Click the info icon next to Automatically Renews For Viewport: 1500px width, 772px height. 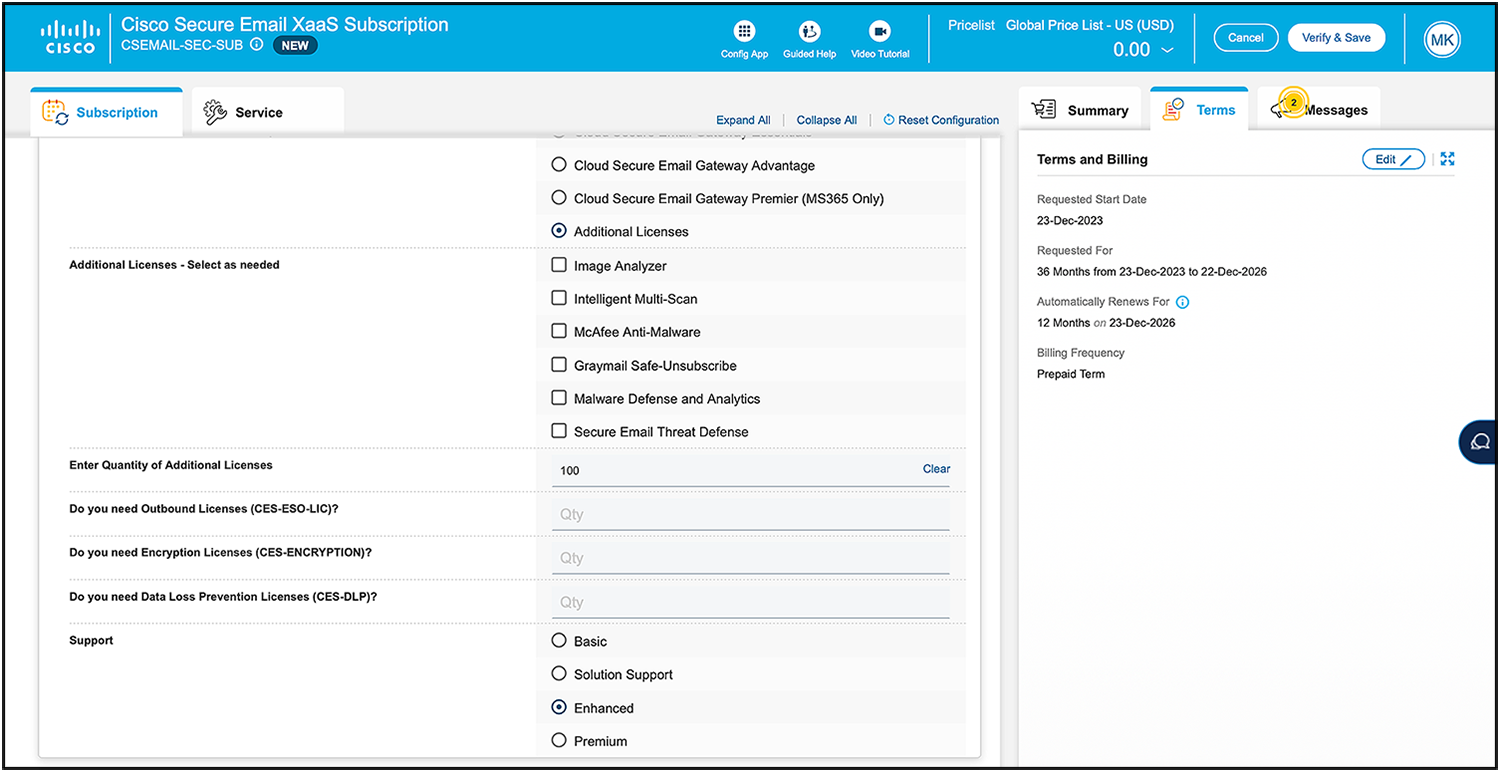[1182, 301]
